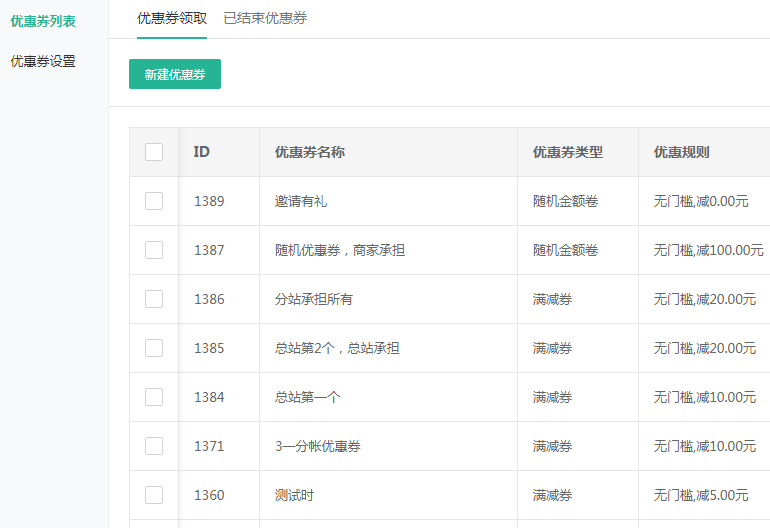
Task: Select checkbox for row 1386
Action: (x=154, y=299)
